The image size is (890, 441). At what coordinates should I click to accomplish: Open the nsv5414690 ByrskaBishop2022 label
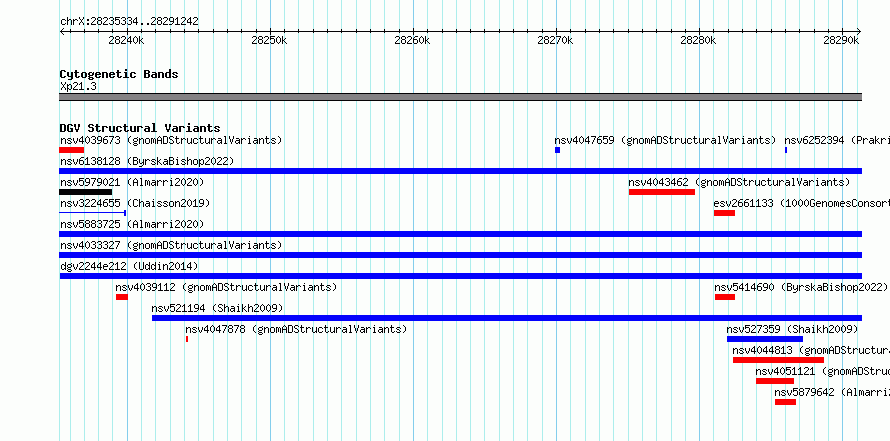pos(801,287)
